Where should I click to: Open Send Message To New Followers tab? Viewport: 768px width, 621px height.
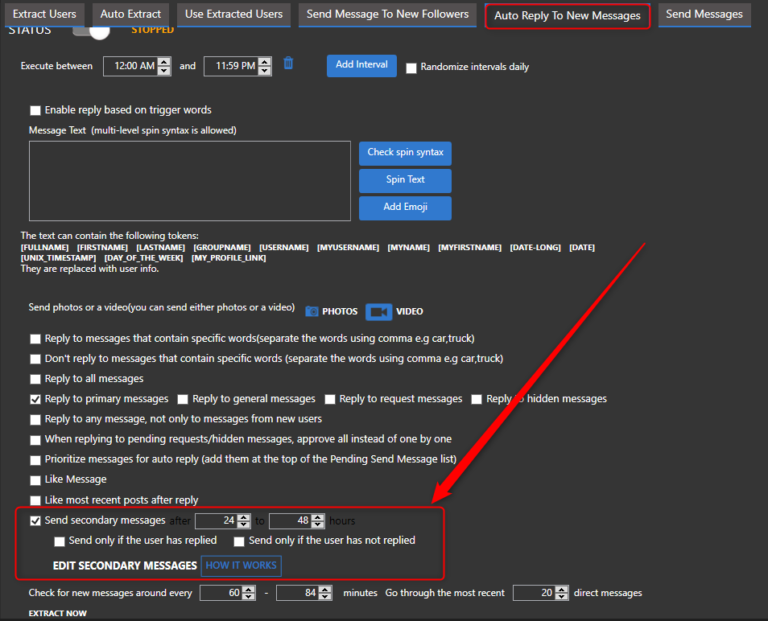387,14
